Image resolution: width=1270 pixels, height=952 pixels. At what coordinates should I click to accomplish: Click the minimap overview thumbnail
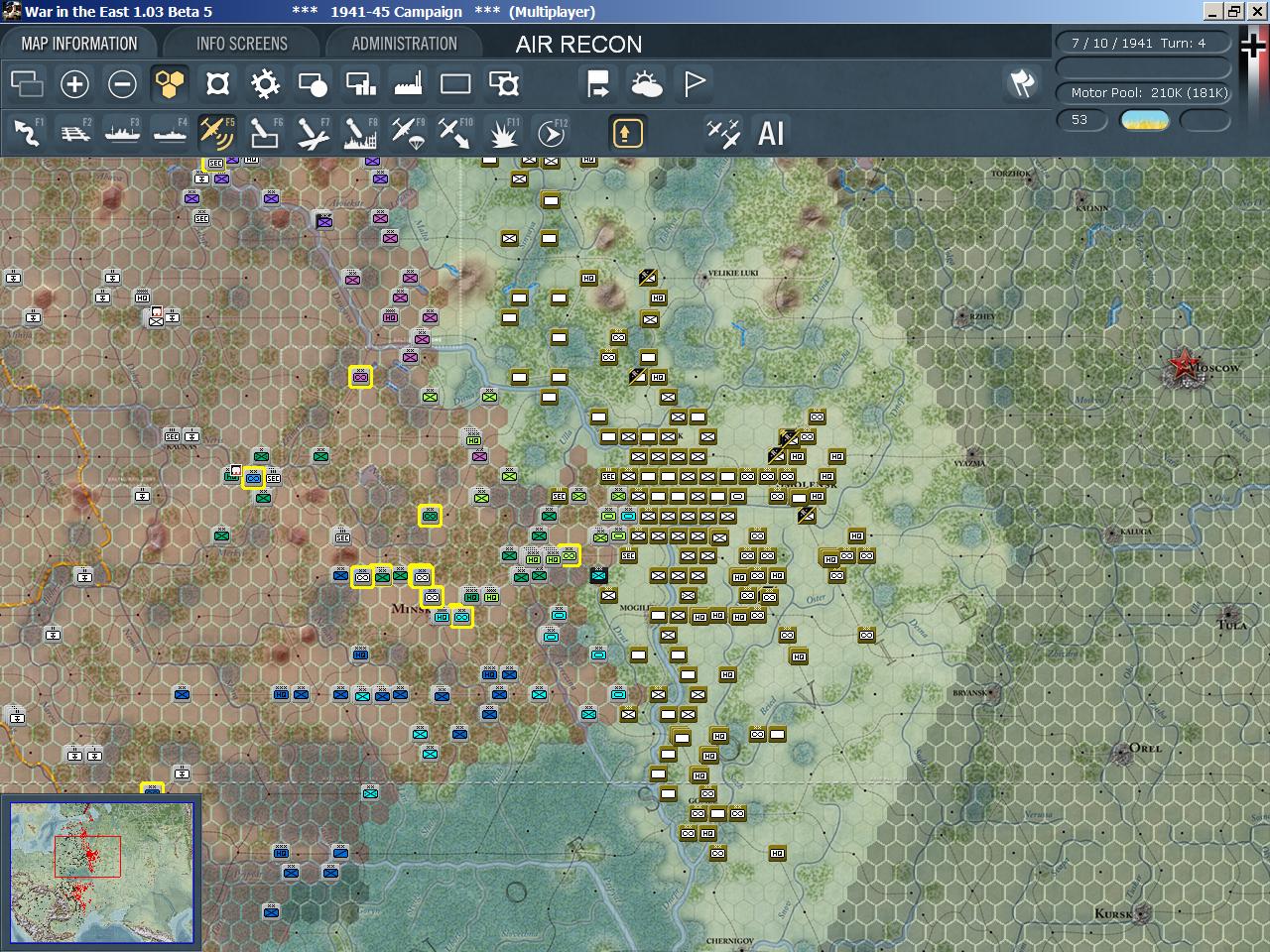pos(101,872)
